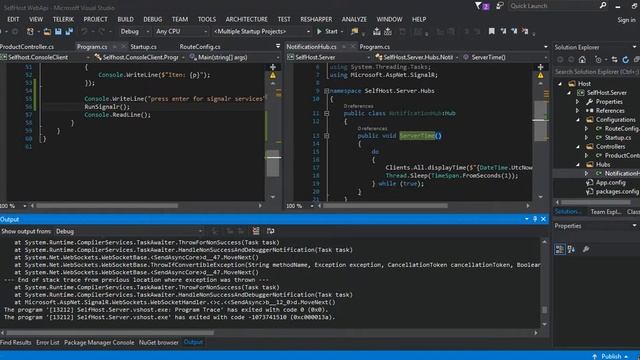Collapse the namespace SelfHost.Server.Hubs outline toggle
The image size is (640, 360).
(327, 91)
